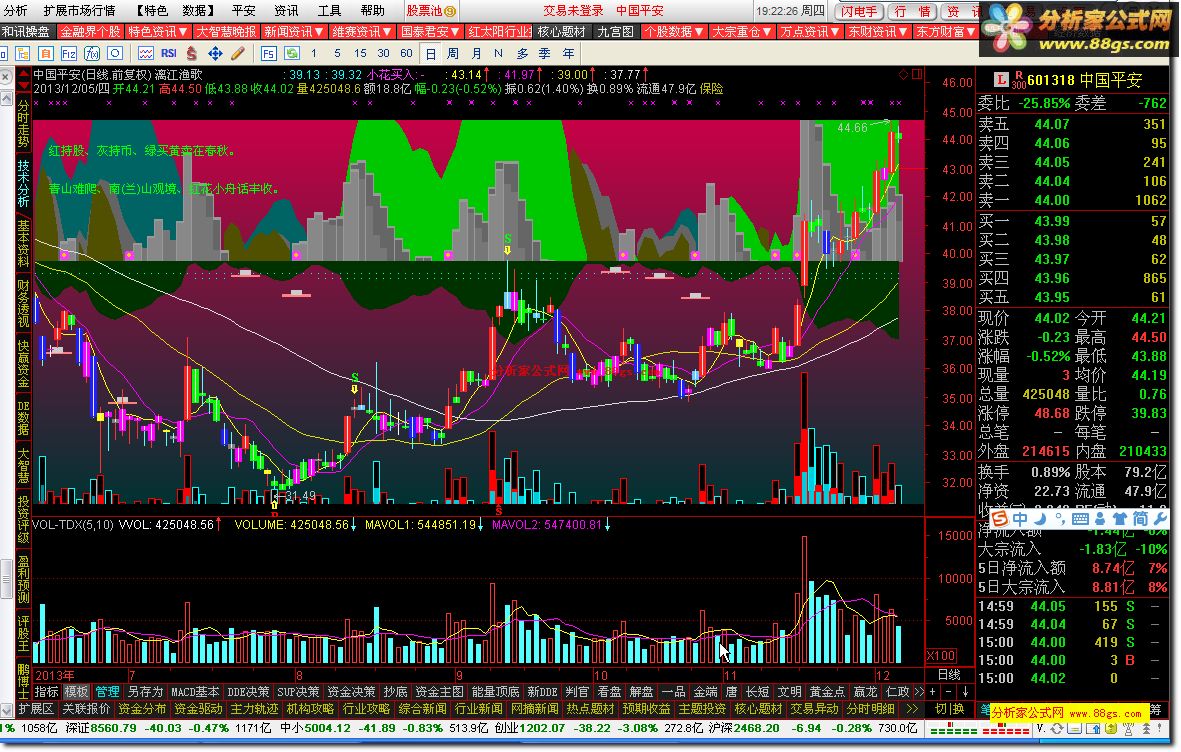Click the 601318 中国平安 stock title

1085,80
